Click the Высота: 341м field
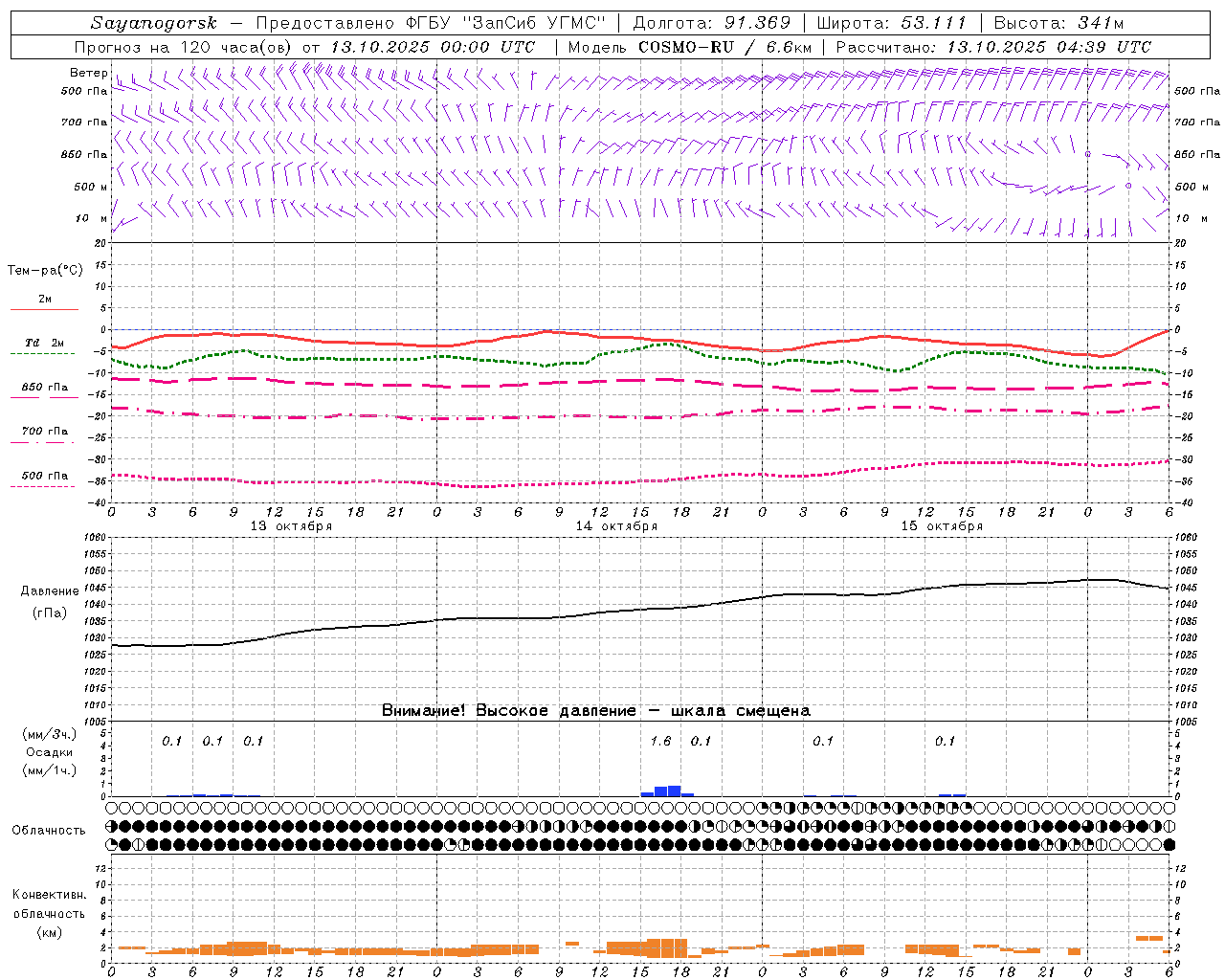Screen dimensions: 1225x980 point(1058,23)
